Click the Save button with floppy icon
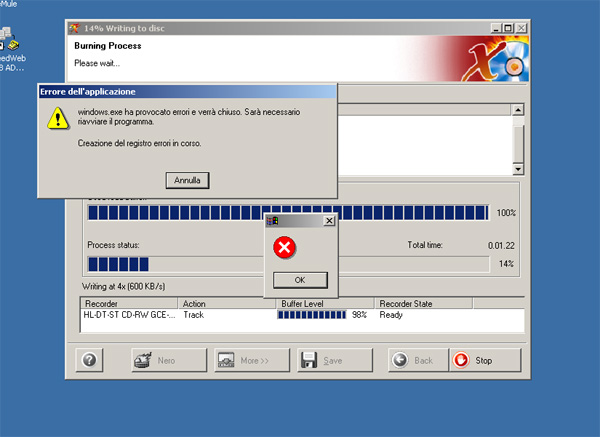The width and height of the screenshot is (600, 437). pyautogui.click(x=335, y=360)
